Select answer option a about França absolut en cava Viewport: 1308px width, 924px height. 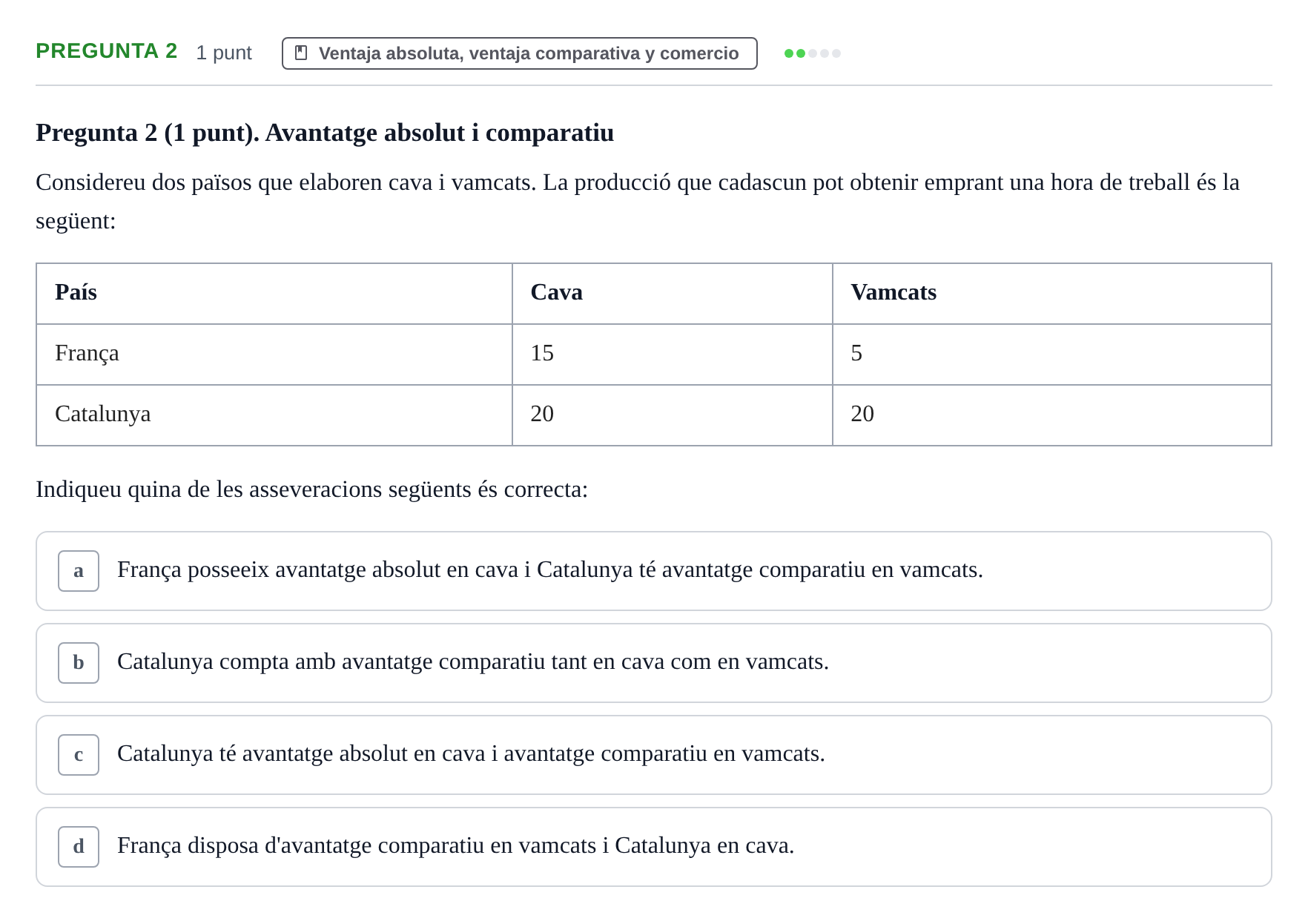click(653, 571)
